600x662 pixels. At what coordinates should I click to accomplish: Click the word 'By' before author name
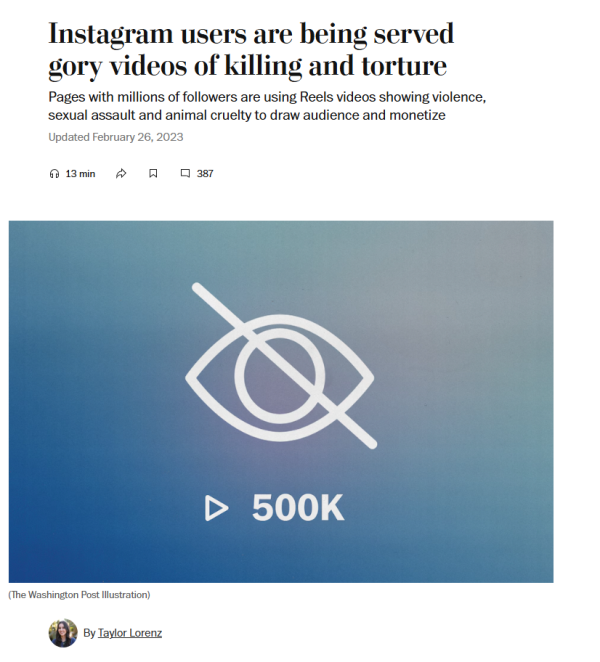pos(89,633)
